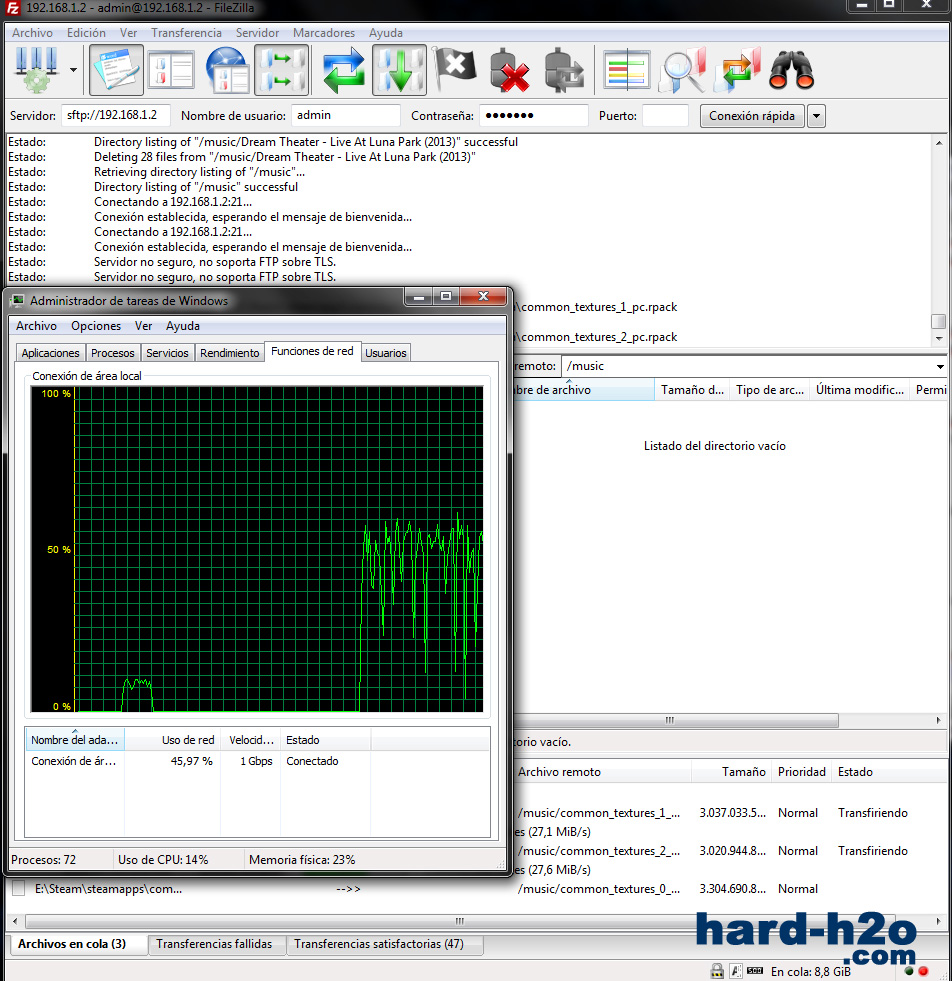Tick the checkbox beside E:\Steam\steamapps queue item

[19, 888]
